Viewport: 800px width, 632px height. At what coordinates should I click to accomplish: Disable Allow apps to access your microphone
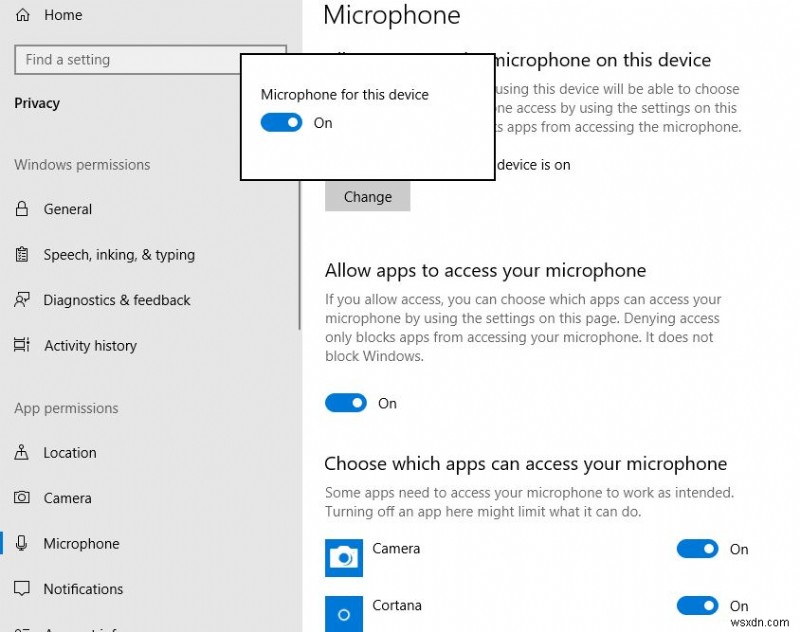point(346,403)
